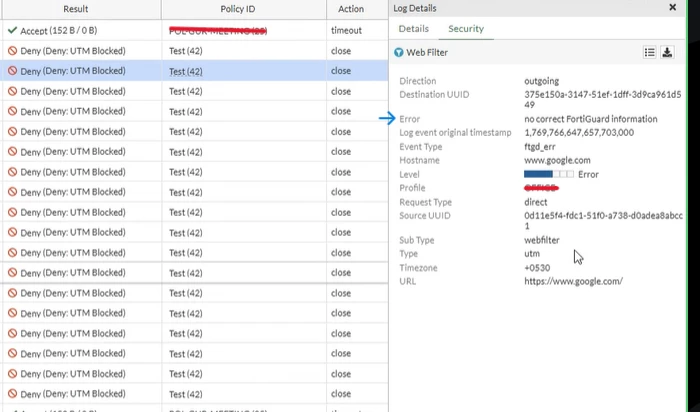Click the green check icon on Accept row

[x=12, y=30]
